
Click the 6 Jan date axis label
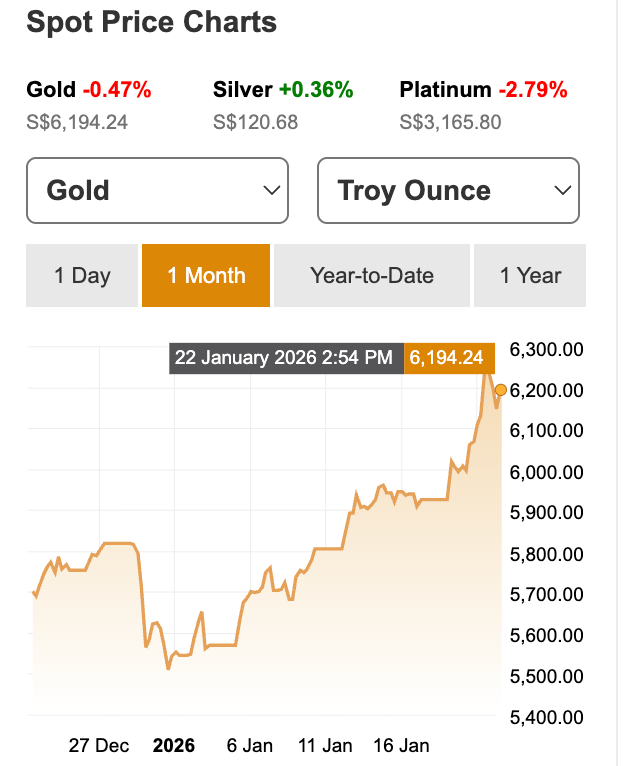click(x=249, y=745)
